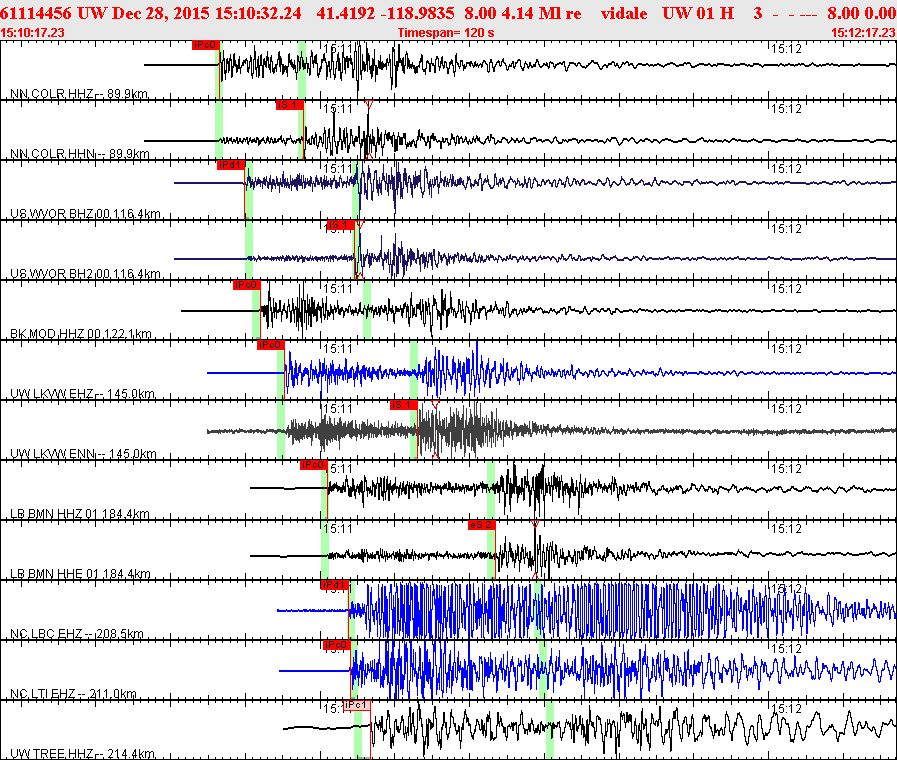Click the UW LKW EHZ 145.0km label

point(82,394)
